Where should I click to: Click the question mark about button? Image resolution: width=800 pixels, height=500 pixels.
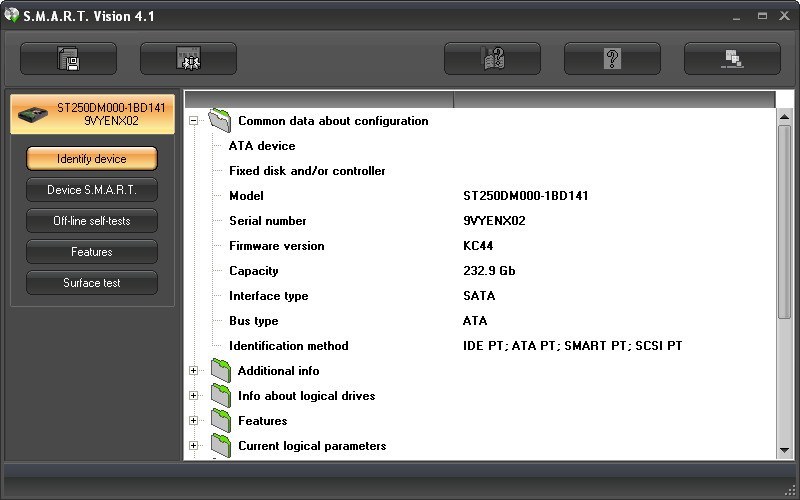612,59
